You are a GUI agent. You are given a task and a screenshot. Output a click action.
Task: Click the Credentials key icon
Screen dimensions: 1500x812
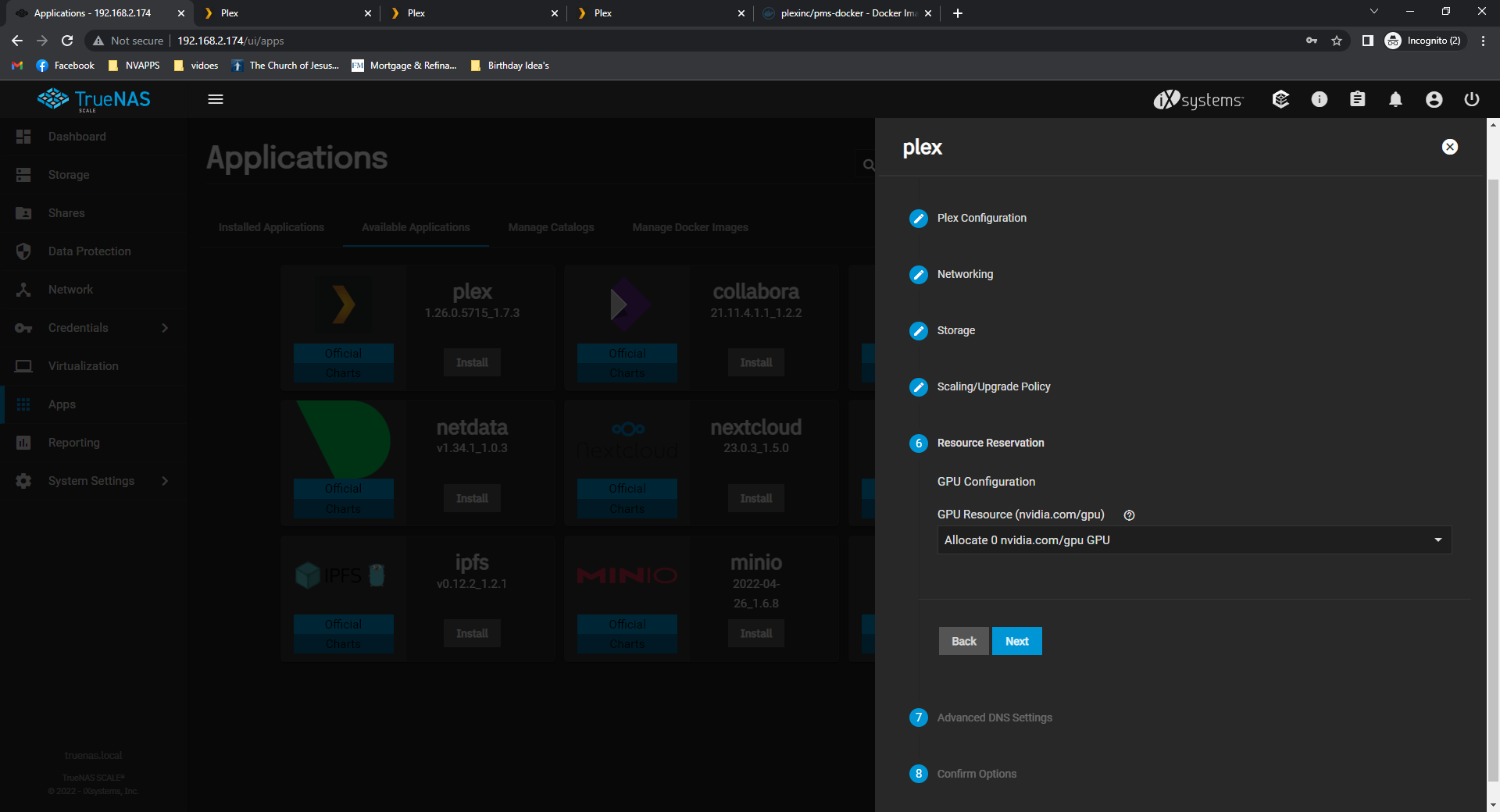[x=23, y=328]
